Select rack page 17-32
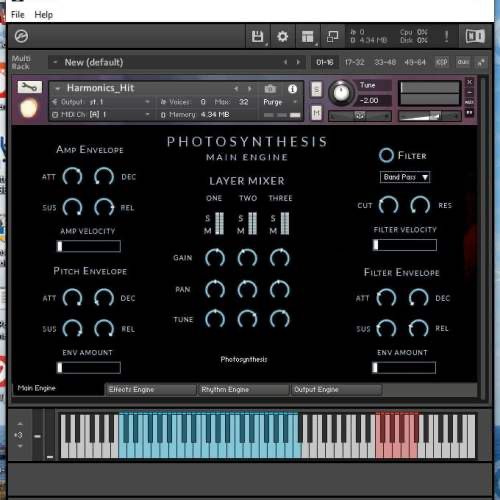 354,62
